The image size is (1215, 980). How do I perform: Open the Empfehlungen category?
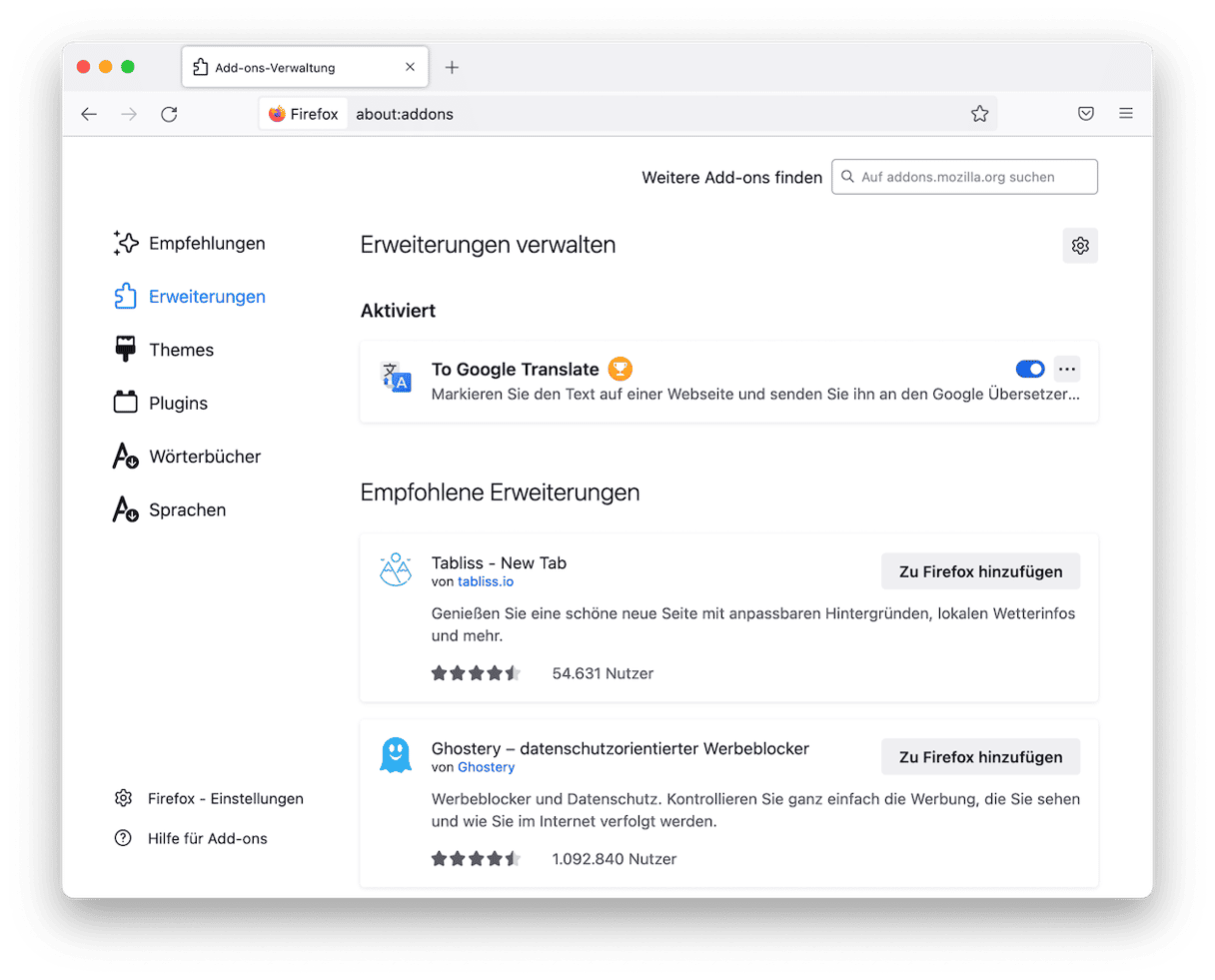click(190, 243)
